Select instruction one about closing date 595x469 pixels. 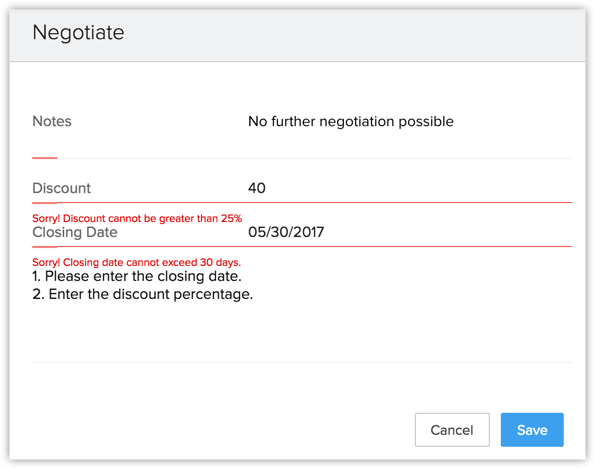[137, 276]
